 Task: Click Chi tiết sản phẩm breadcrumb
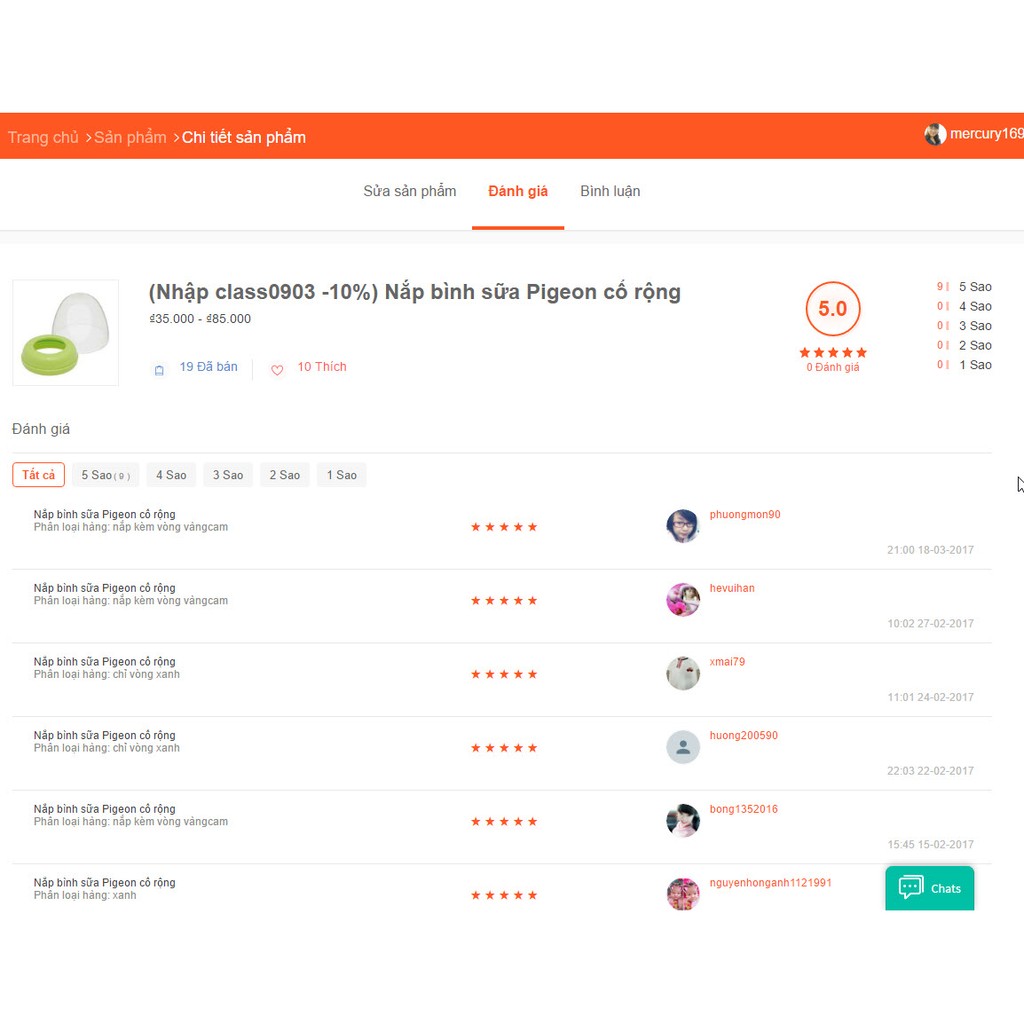(244, 137)
